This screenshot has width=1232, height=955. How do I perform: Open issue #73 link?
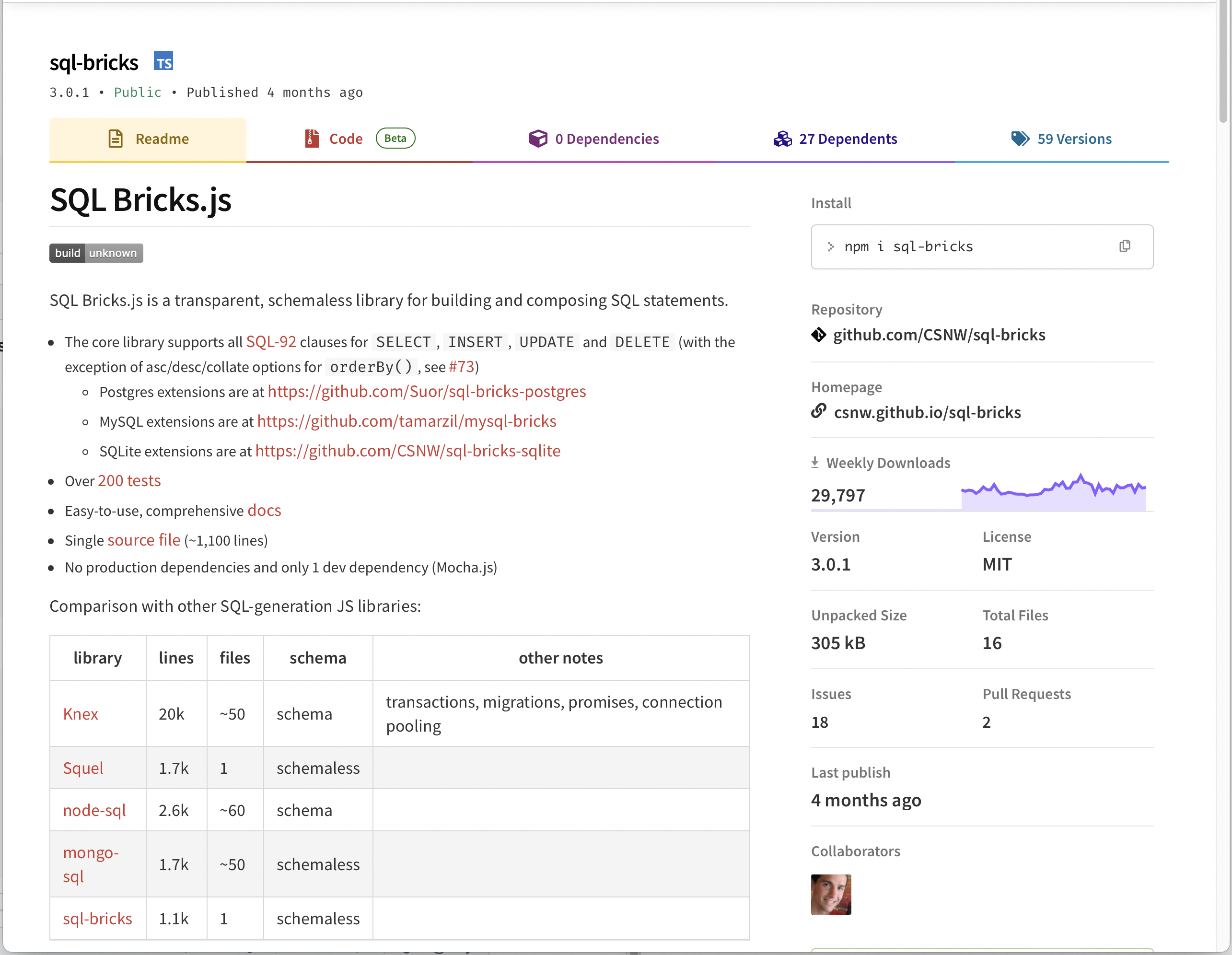point(462,367)
